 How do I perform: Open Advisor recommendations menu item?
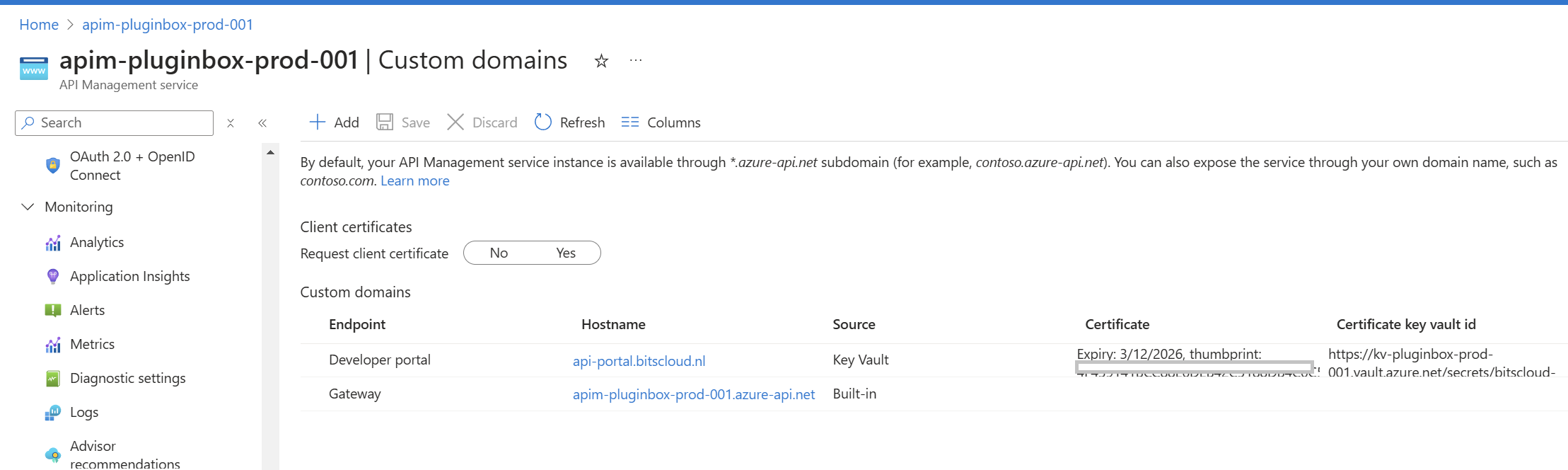(x=125, y=454)
